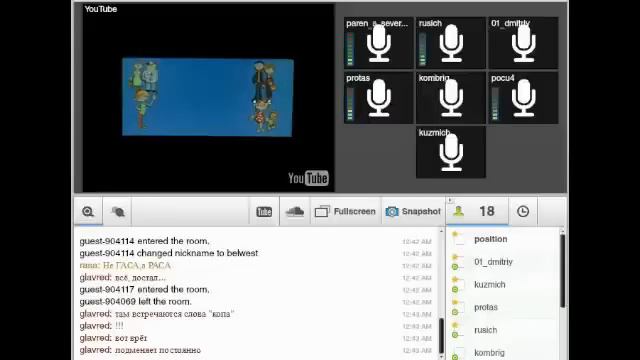
Task: Open the clock history tab
Action: click(x=523, y=211)
